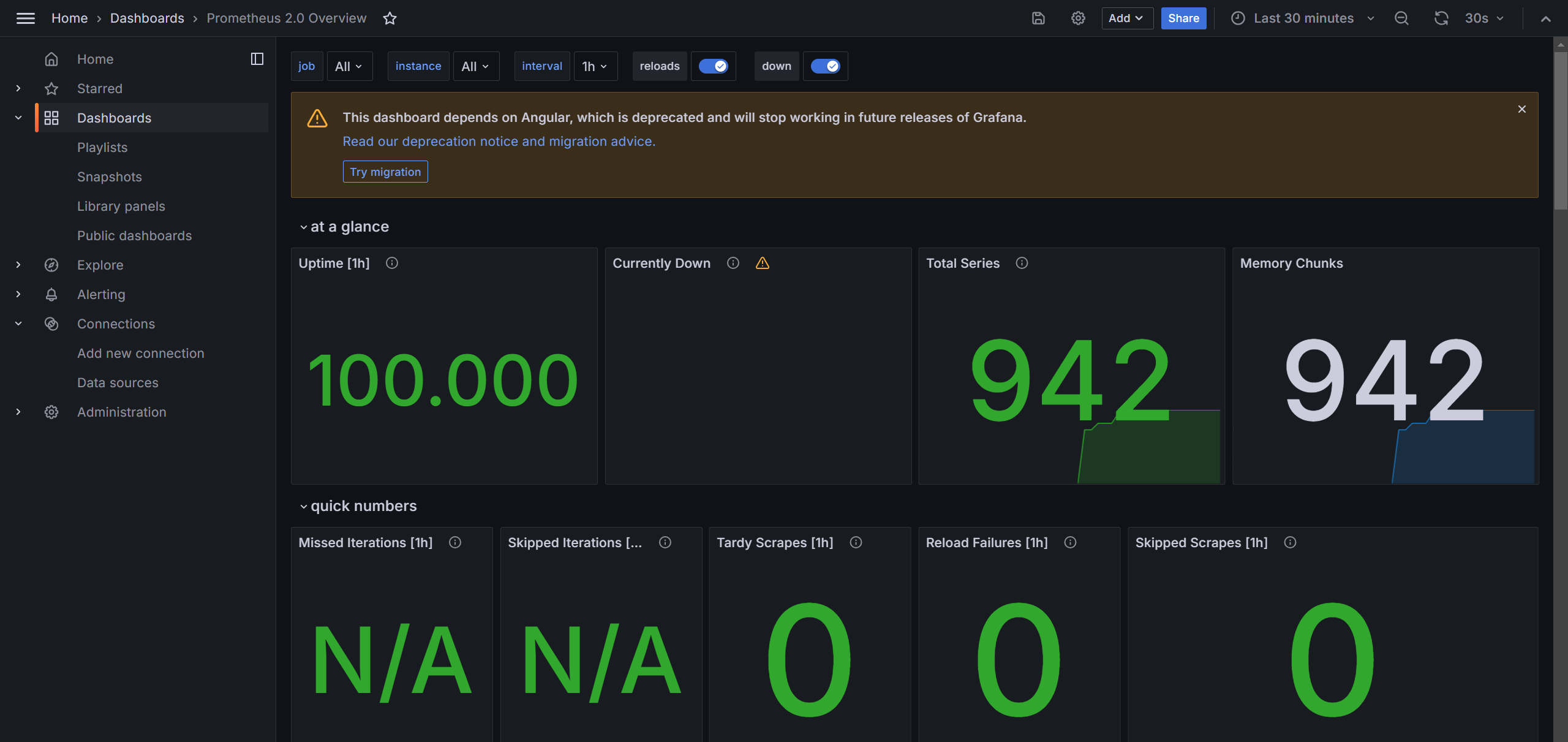Click the Connections icon in sidebar
The height and width of the screenshot is (742, 1568).
point(51,324)
